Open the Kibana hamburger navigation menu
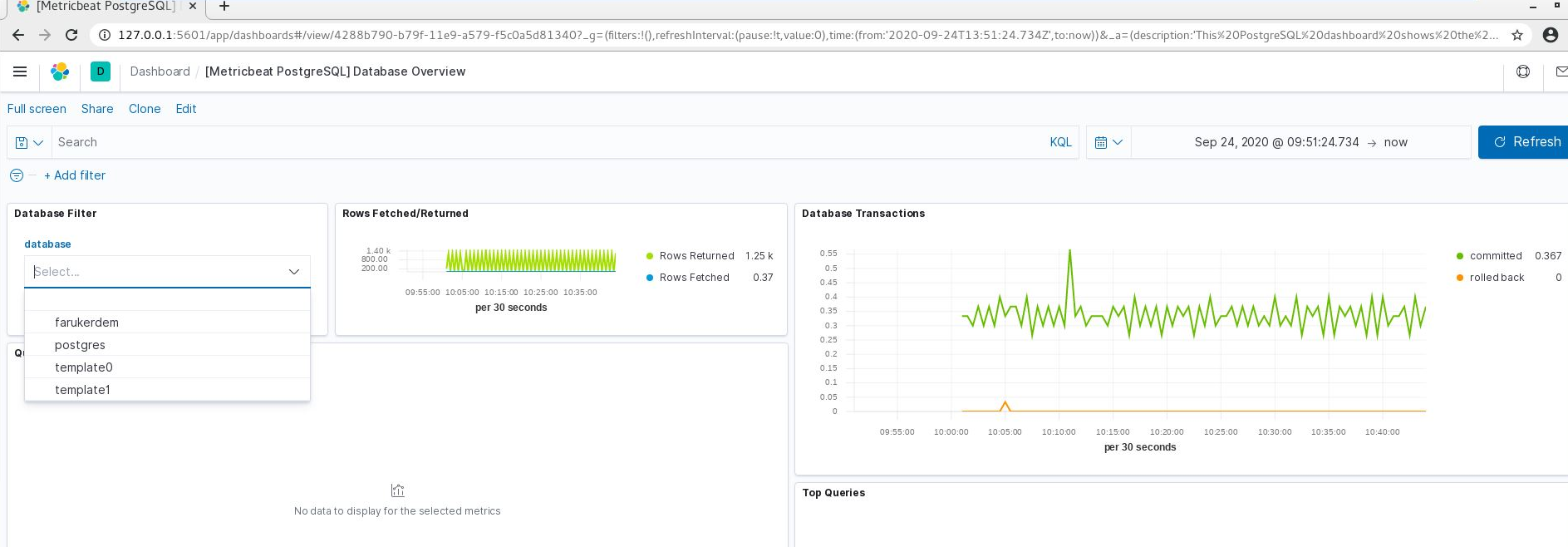 coord(20,71)
